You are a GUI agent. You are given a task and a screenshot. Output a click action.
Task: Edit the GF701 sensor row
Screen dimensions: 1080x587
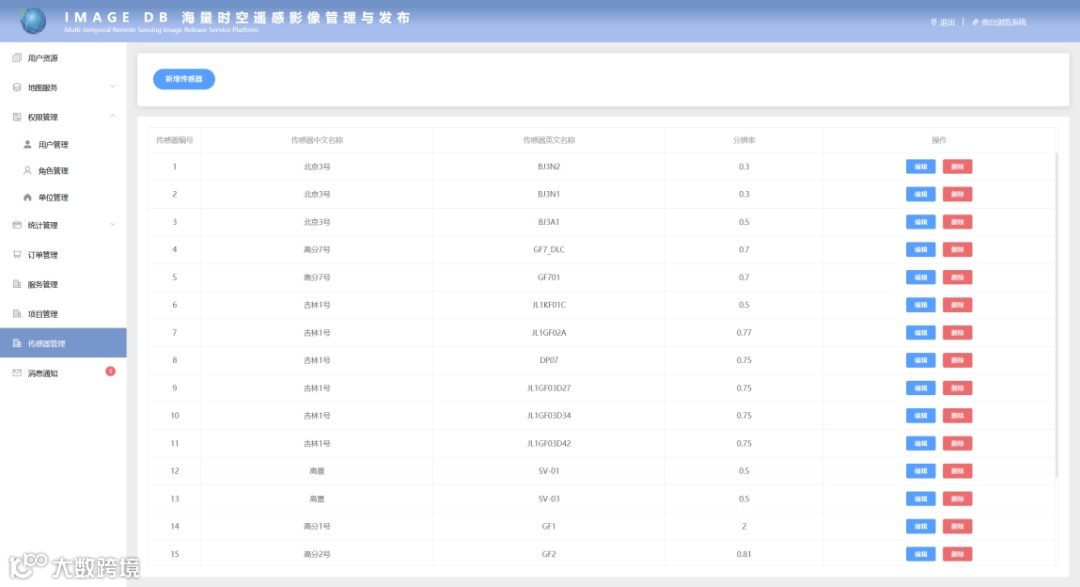click(x=921, y=277)
